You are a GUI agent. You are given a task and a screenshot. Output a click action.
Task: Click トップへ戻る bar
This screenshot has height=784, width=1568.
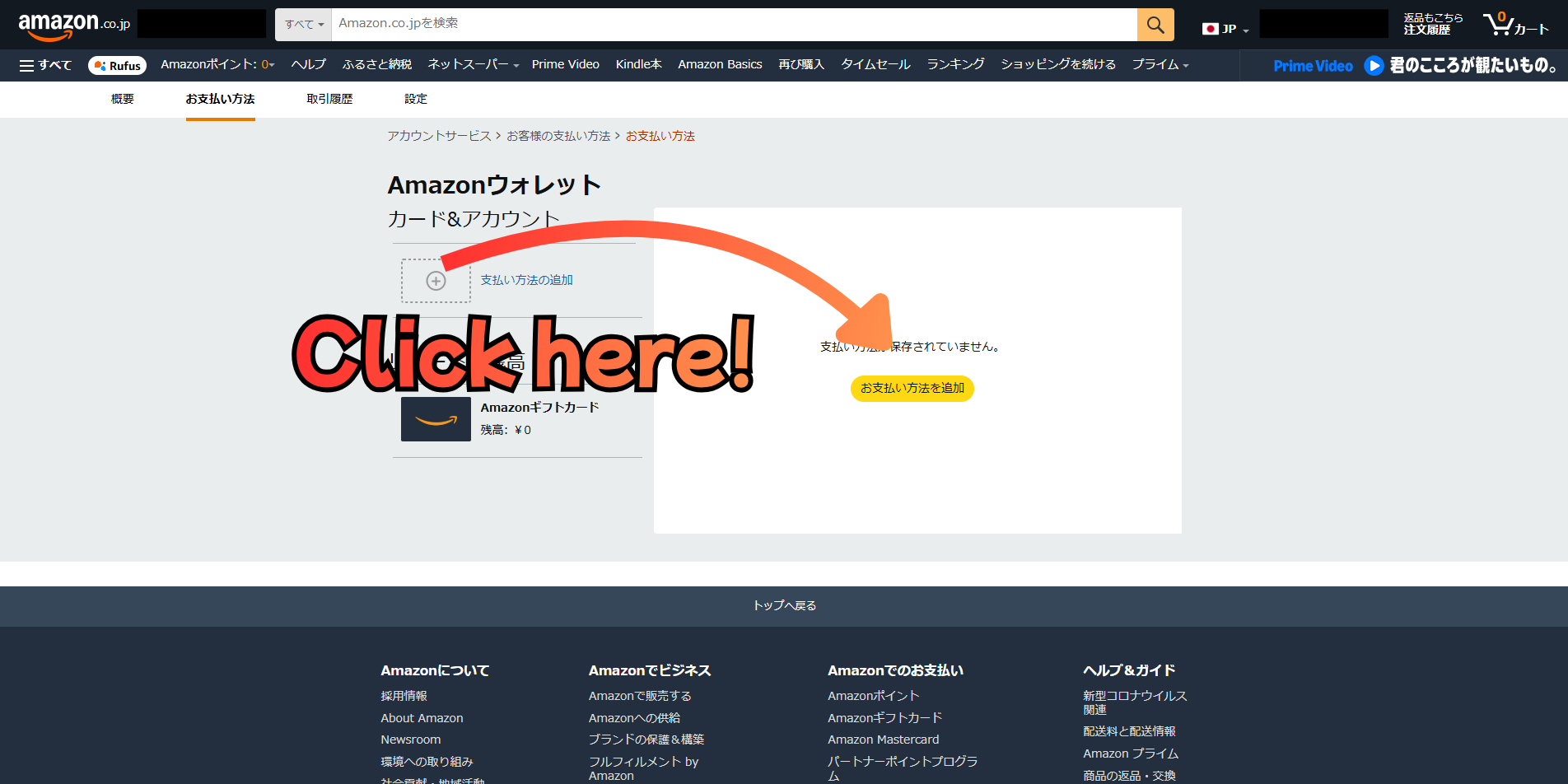784,606
